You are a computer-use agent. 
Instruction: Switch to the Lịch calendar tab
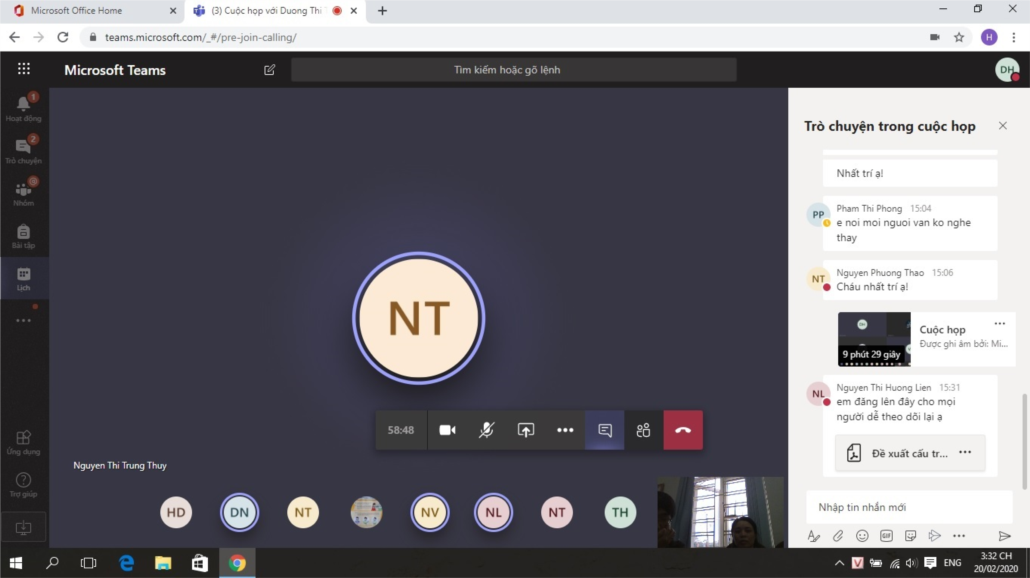24,277
